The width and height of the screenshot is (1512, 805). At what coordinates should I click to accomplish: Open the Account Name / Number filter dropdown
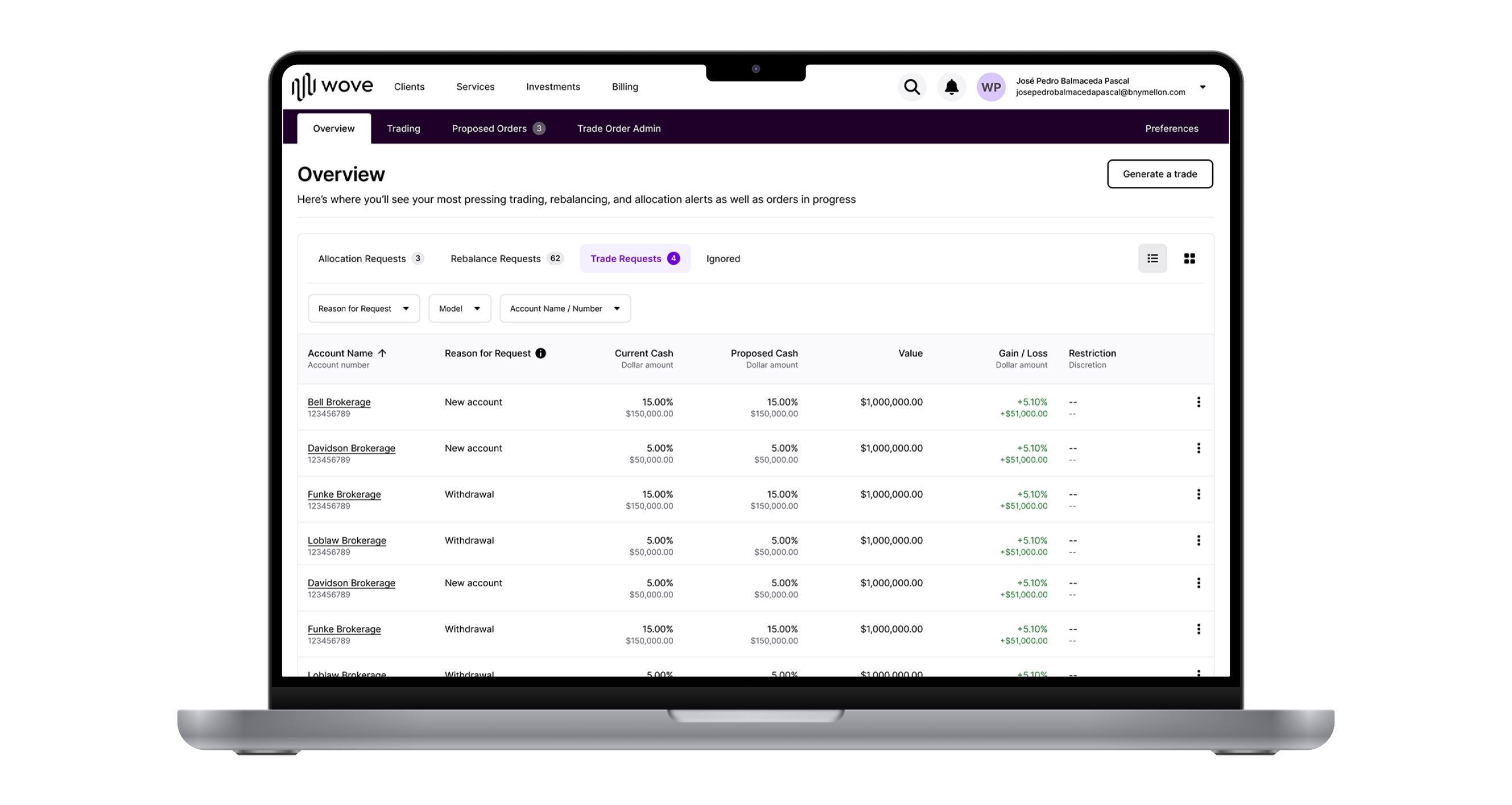click(565, 309)
